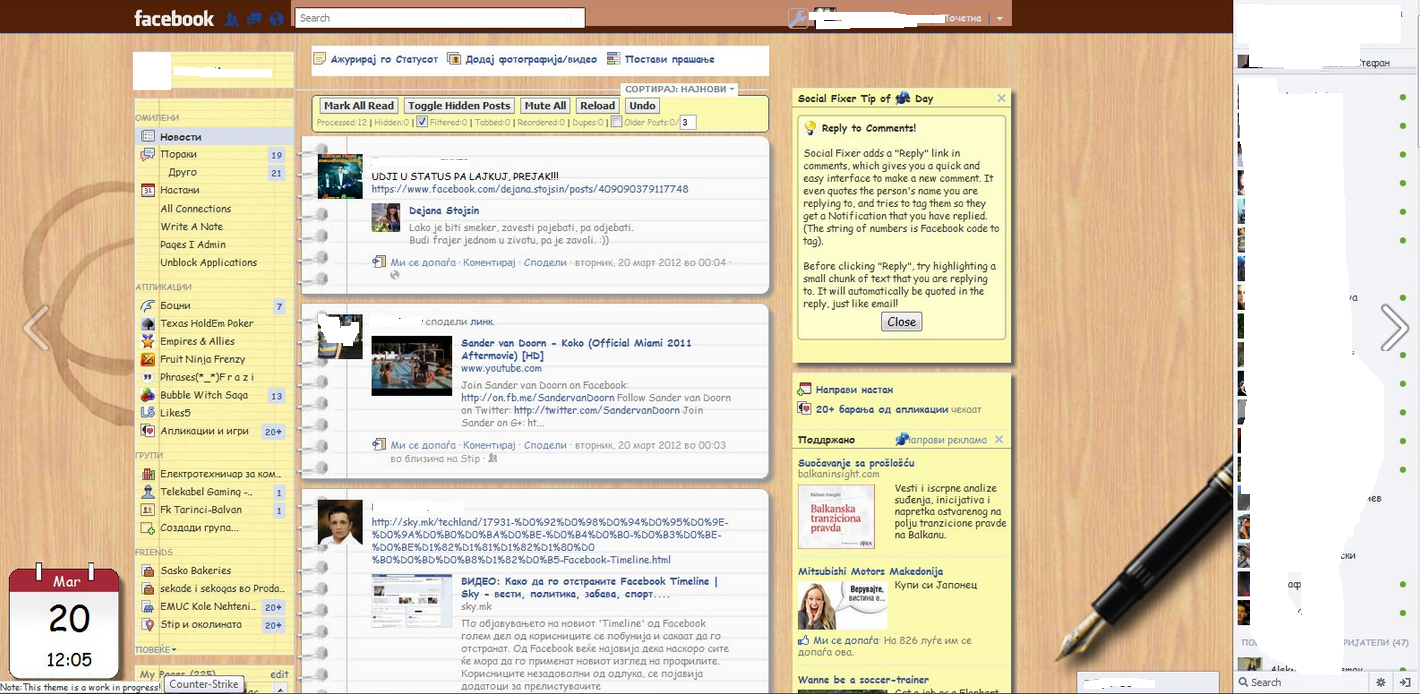
Task: Open chat sidebar settings gear
Action: (1380, 682)
